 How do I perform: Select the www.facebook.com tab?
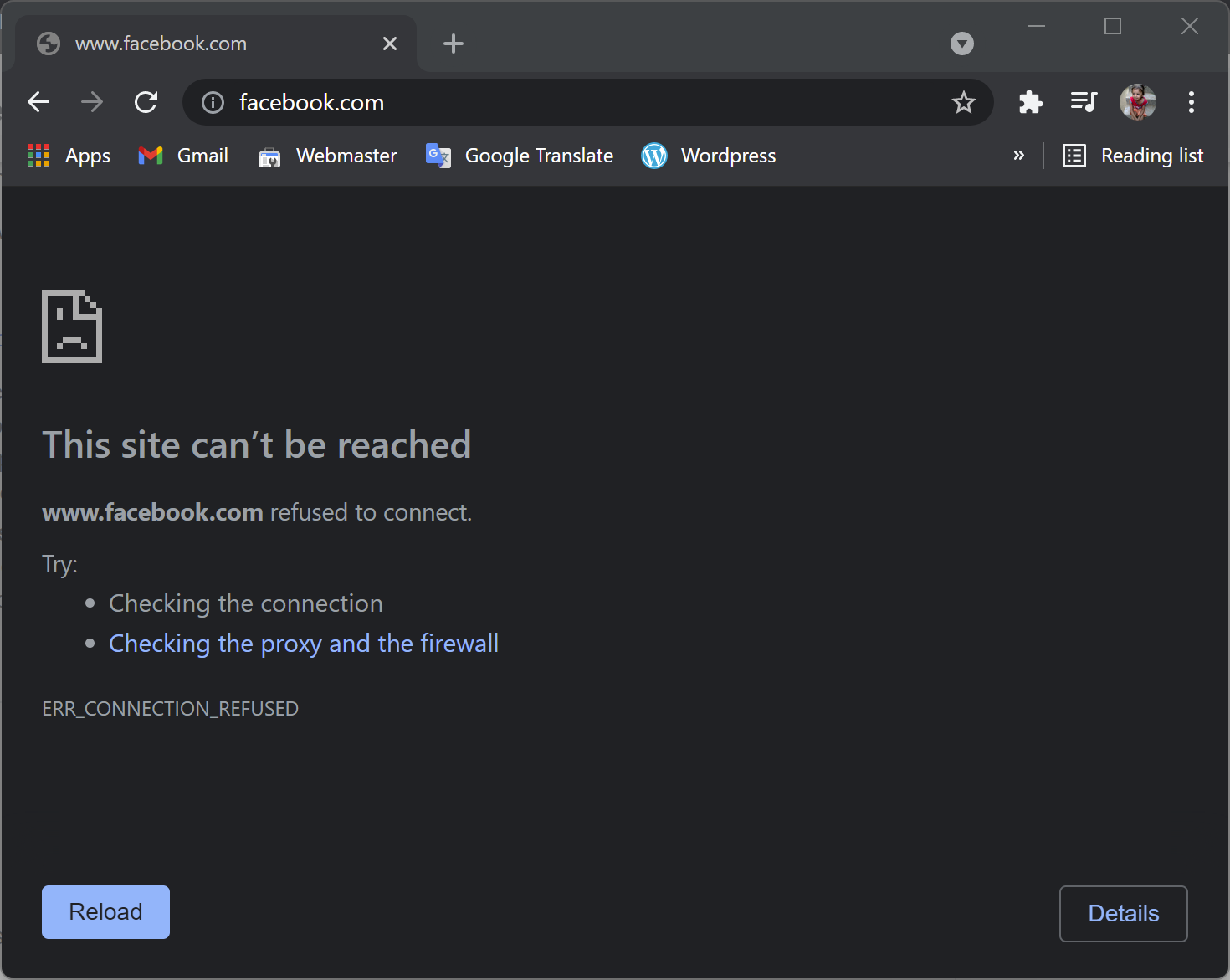[x=218, y=44]
